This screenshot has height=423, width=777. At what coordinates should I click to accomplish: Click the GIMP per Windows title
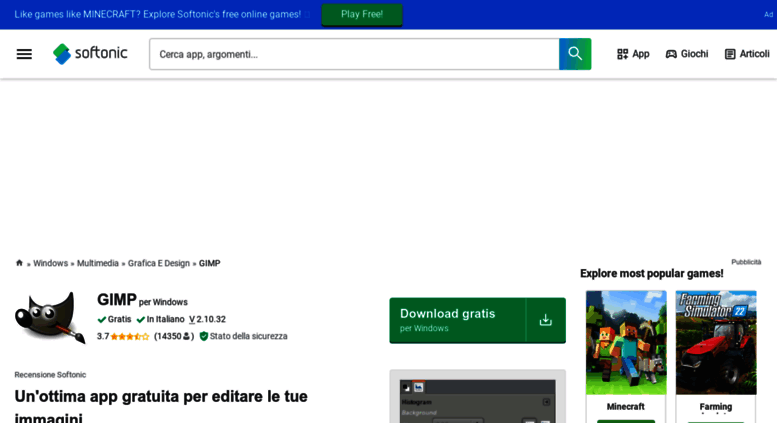click(142, 300)
